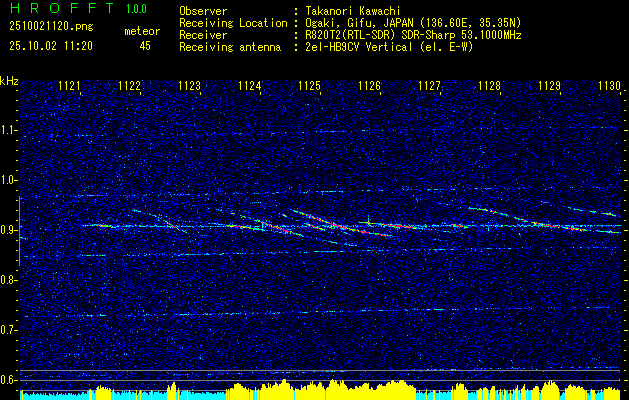Click the 1127 time axis marker
Screen dimensions: 629x400
(x=429, y=85)
